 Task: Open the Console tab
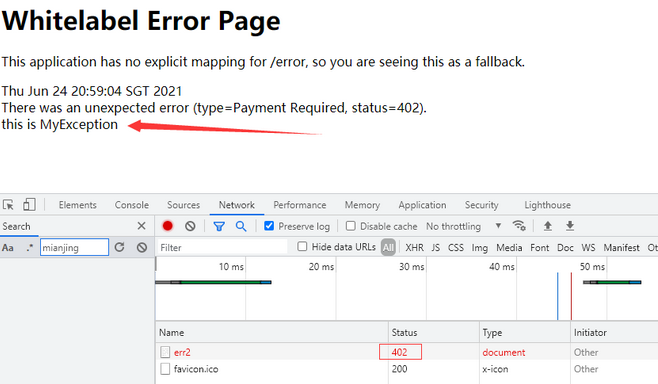click(x=132, y=205)
